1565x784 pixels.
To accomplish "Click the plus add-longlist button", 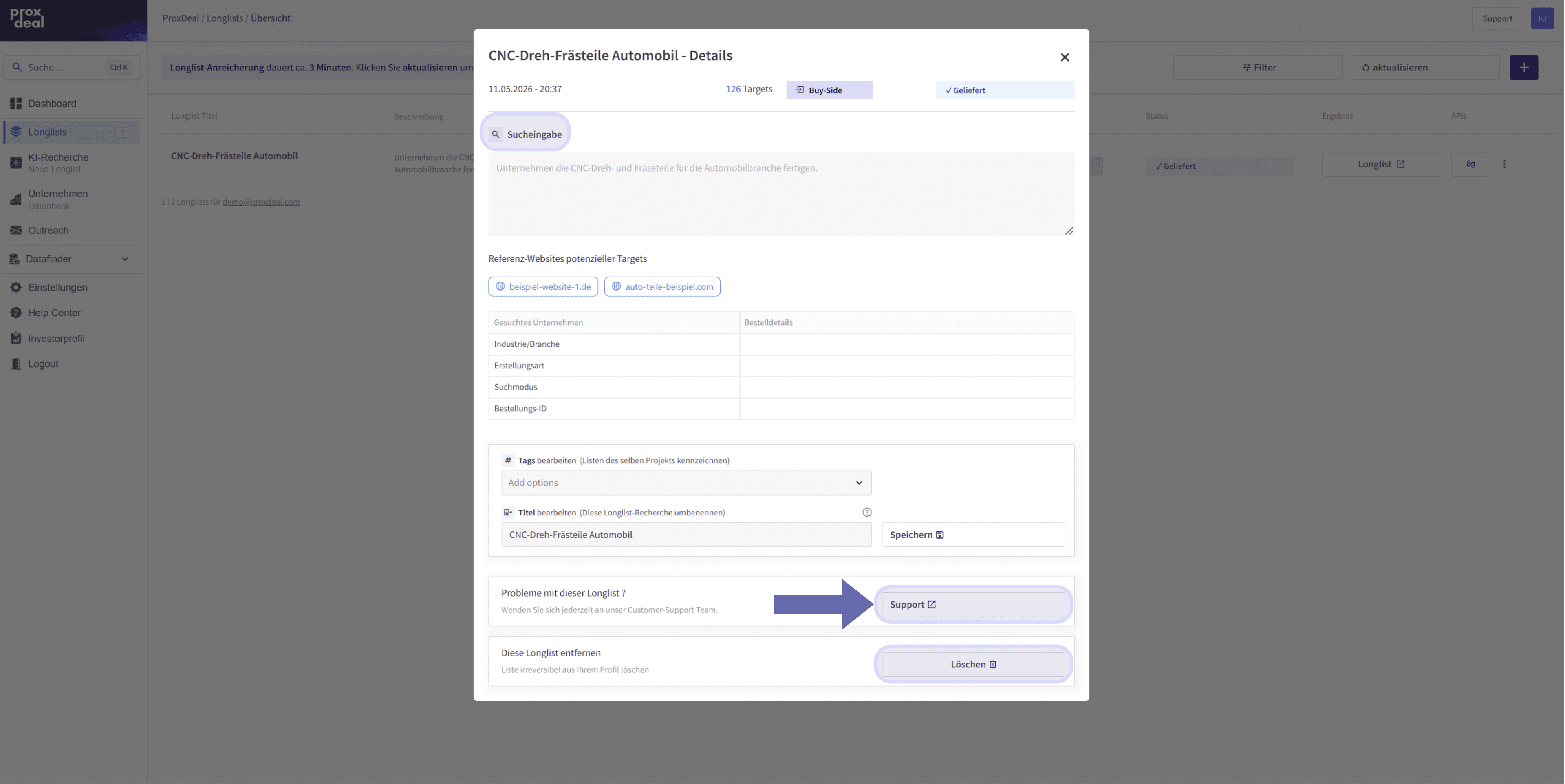I will tap(1524, 67).
